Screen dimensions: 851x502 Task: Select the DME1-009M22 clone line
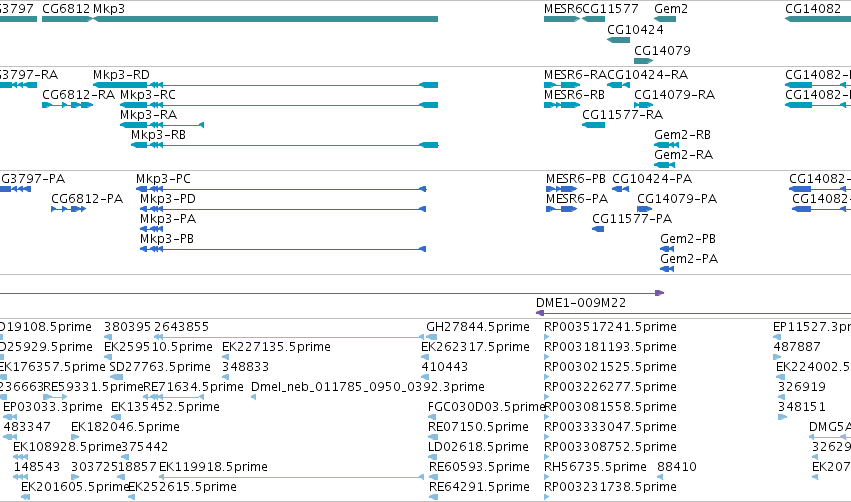point(693,313)
